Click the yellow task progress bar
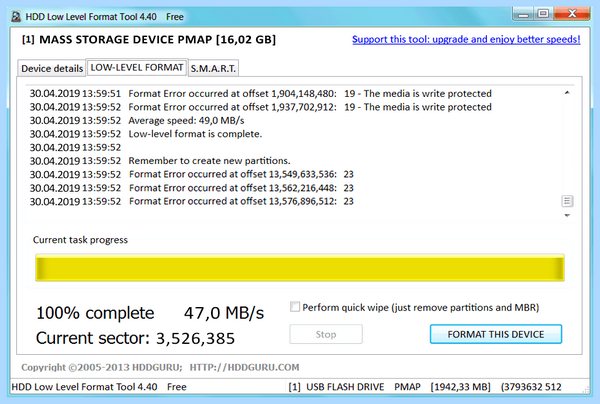This screenshot has height=404, width=600. coord(300,268)
